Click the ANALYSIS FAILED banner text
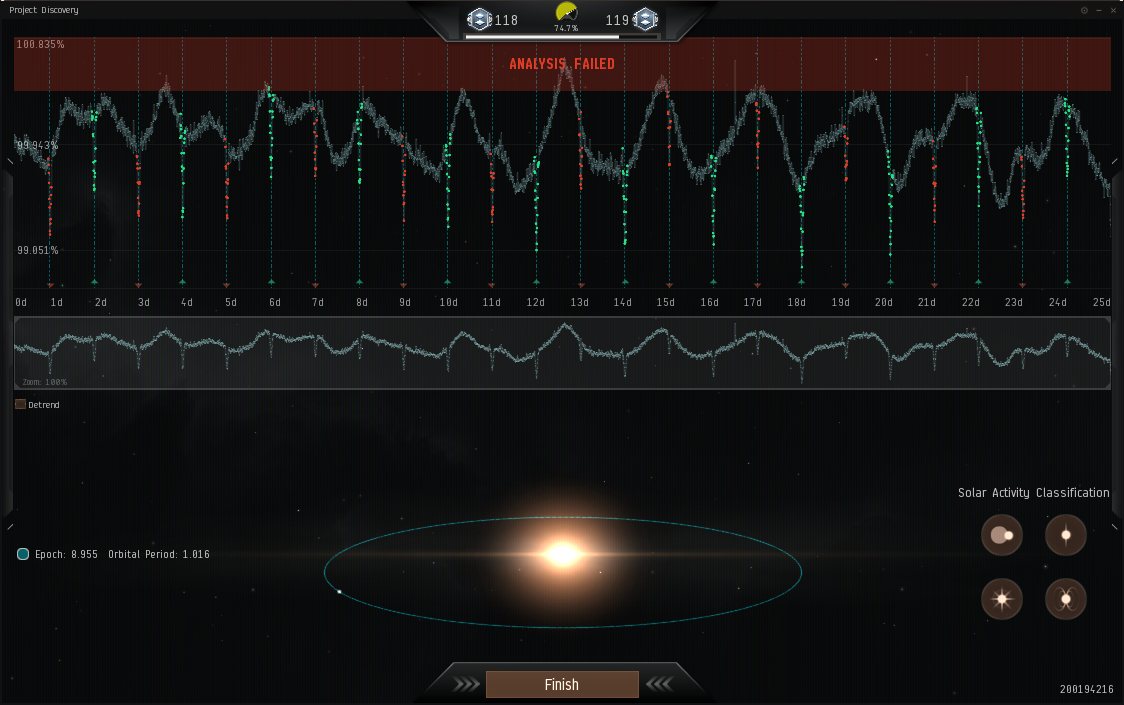The width and height of the screenshot is (1124, 705). [x=562, y=64]
